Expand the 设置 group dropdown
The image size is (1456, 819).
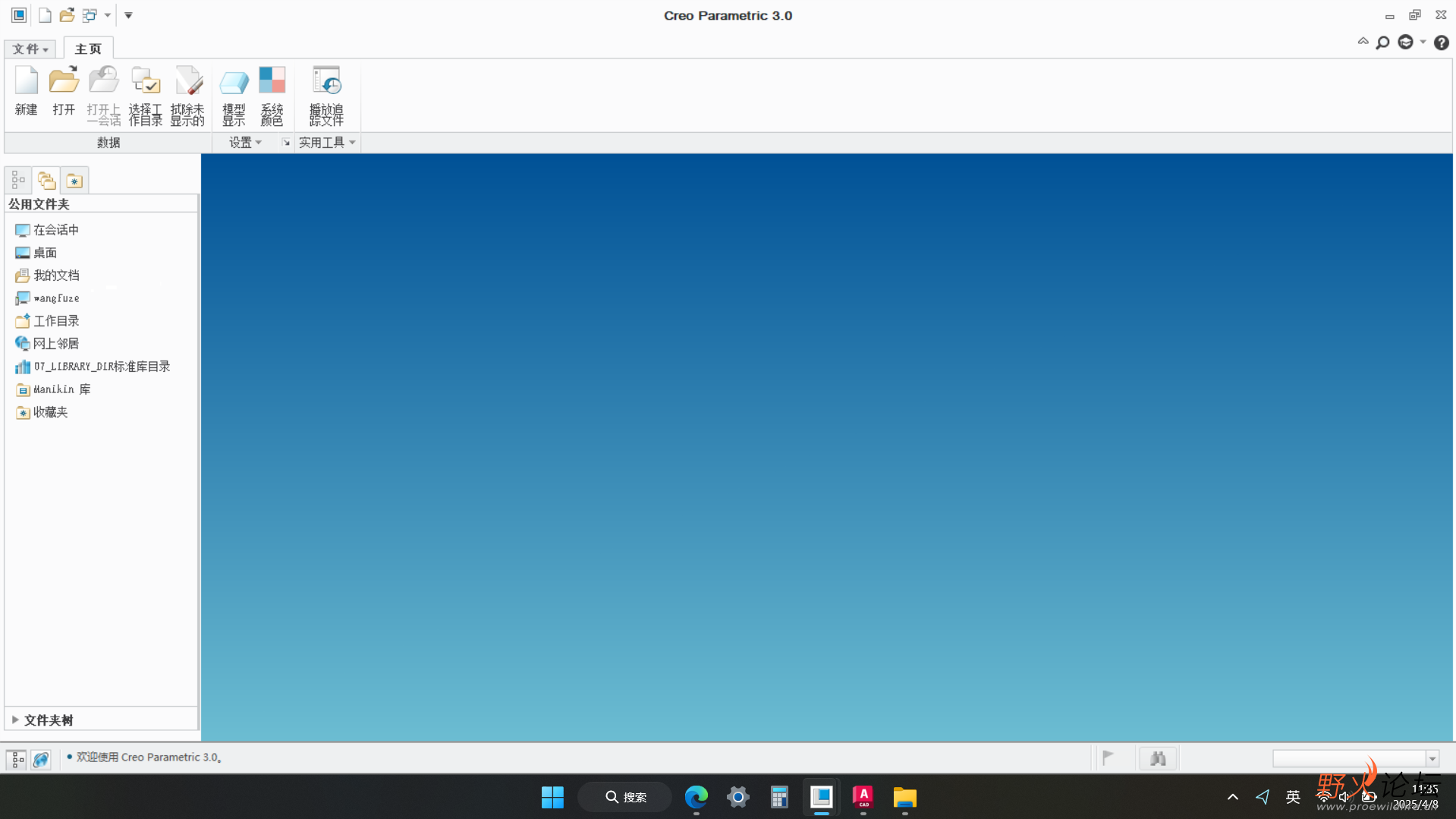[245, 143]
